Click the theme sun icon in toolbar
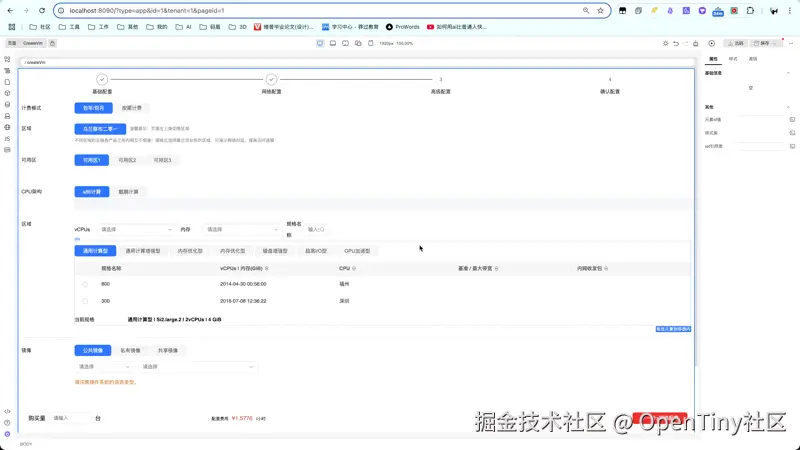Image resolution: width=800 pixels, height=450 pixels. [x=665, y=43]
